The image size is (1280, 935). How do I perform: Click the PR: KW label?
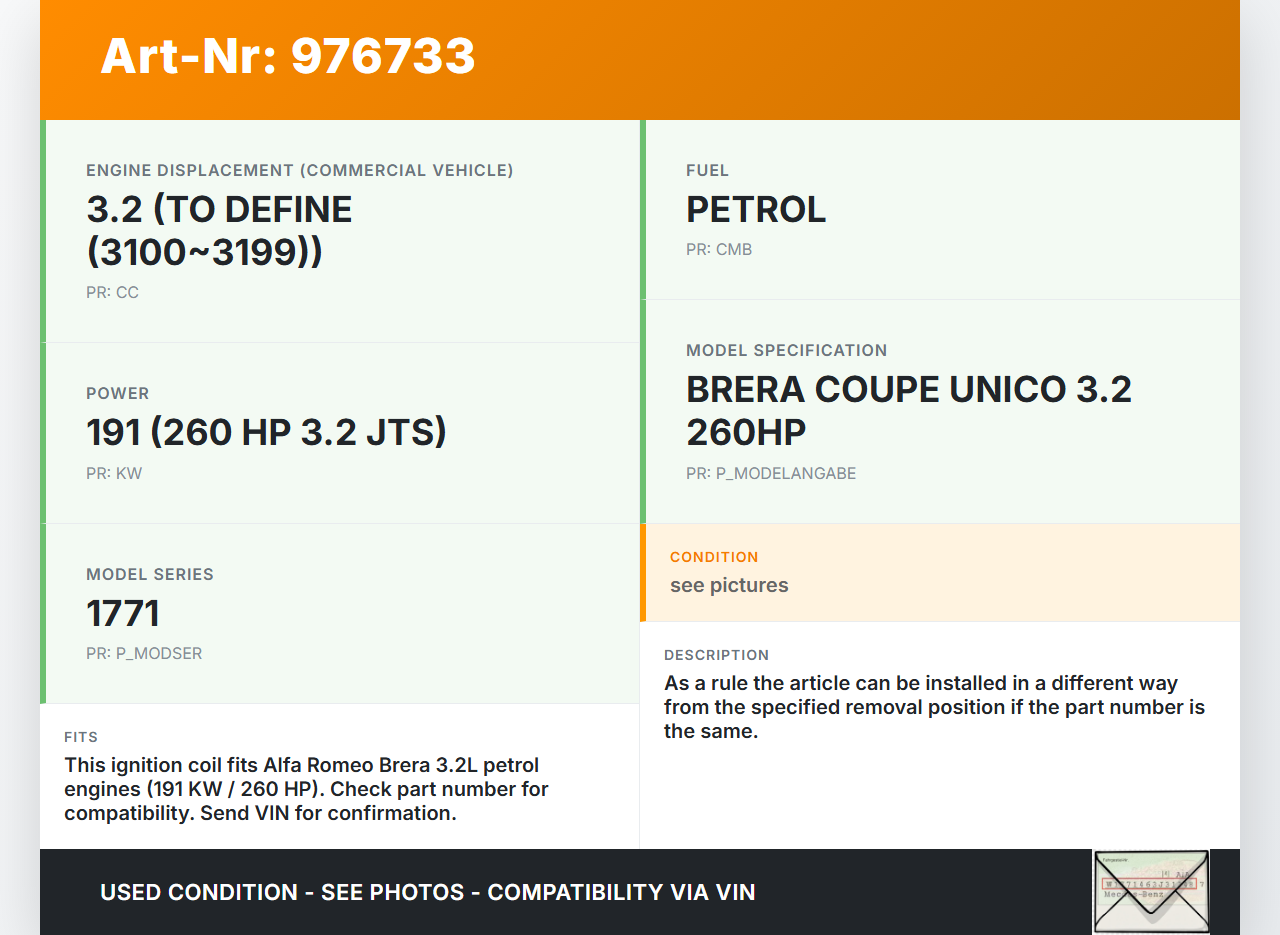point(114,474)
